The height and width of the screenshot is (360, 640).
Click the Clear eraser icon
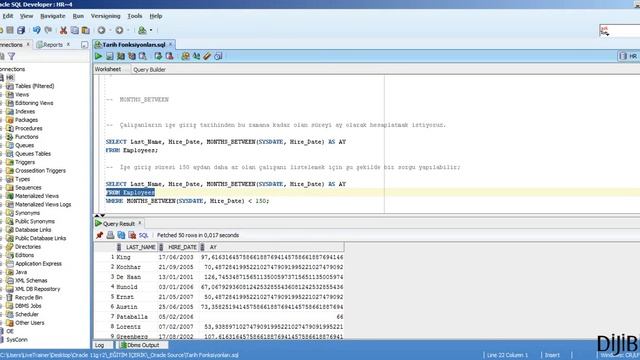coord(207,56)
